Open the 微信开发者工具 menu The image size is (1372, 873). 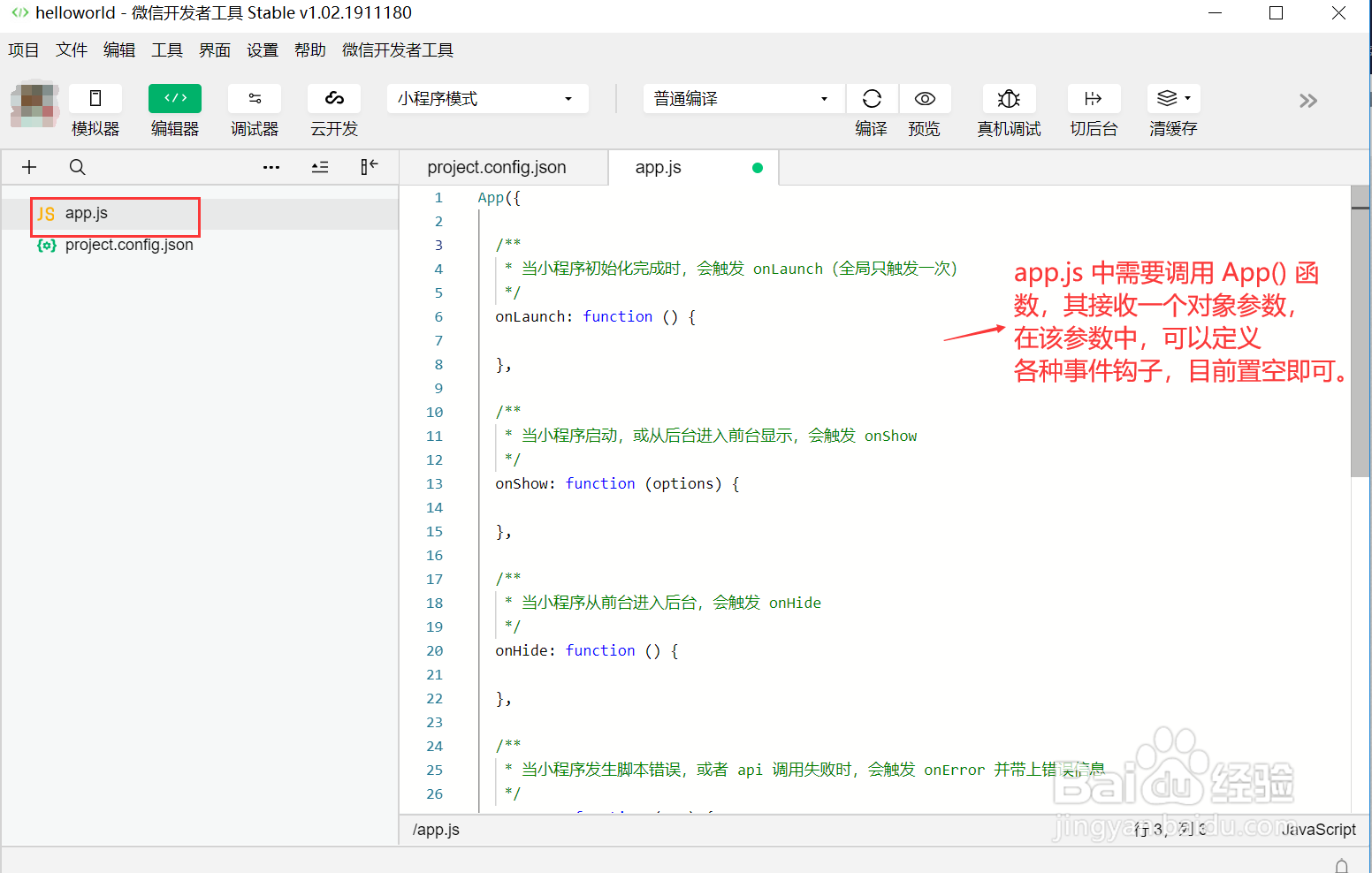pyautogui.click(x=398, y=50)
